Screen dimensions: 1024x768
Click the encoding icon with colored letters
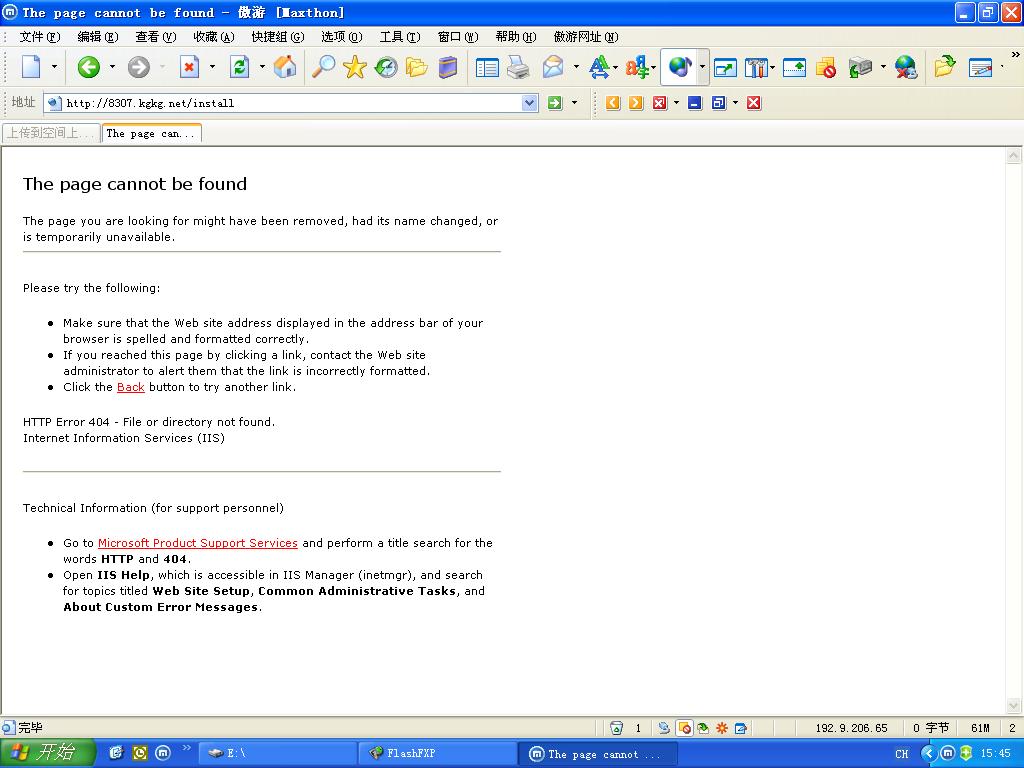pyautogui.click(x=637, y=67)
